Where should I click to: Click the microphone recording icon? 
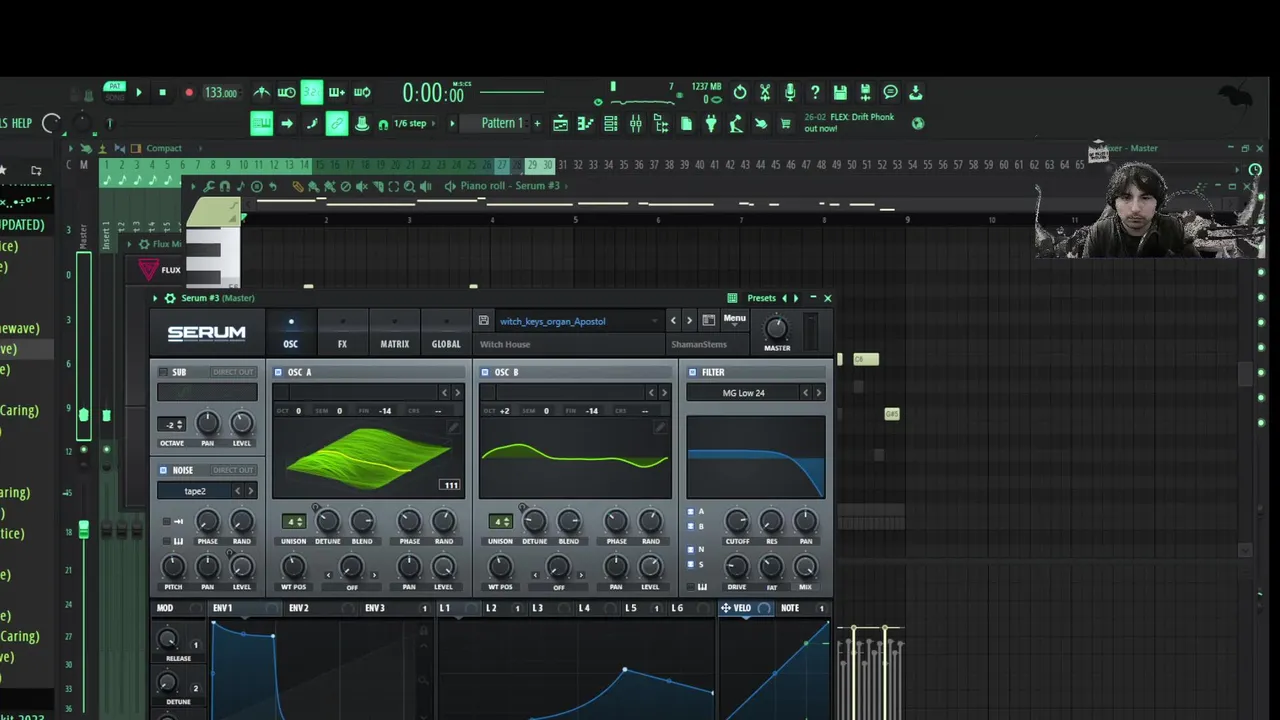click(790, 92)
